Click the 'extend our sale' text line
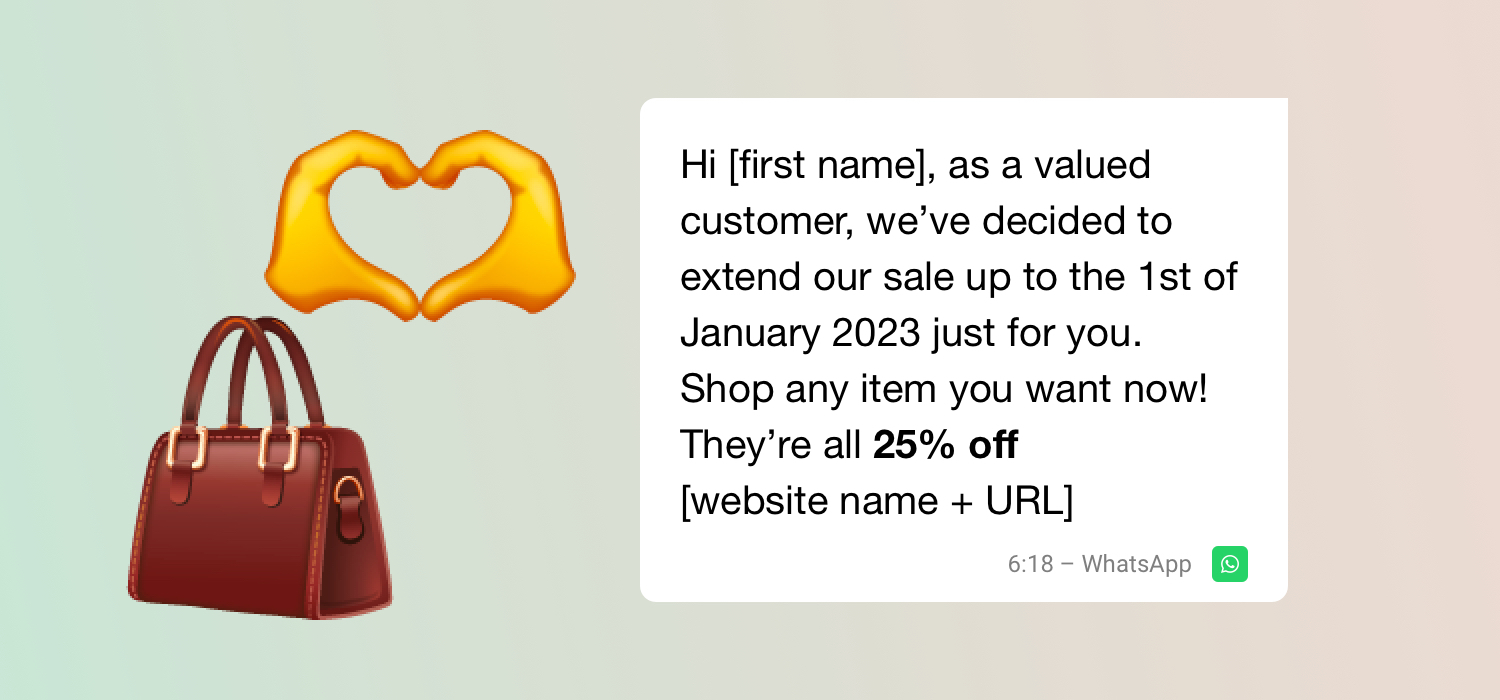The height and width of the screenshot is (700, 1500). [959, 277]
